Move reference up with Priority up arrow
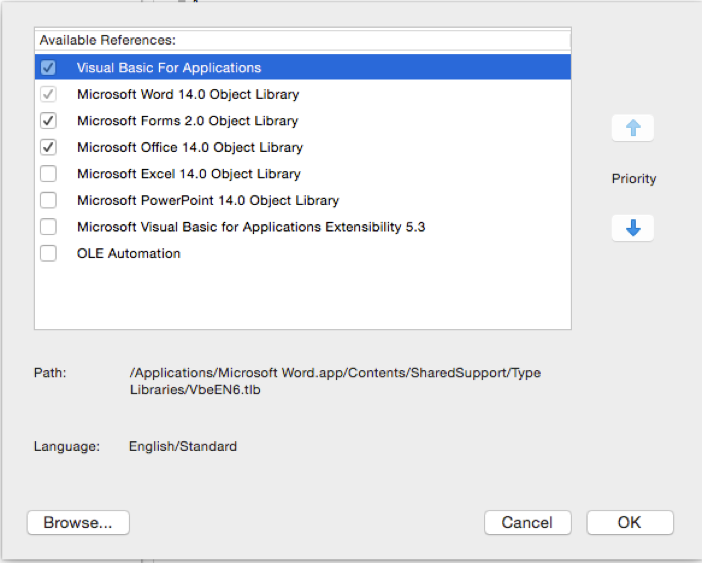 (x=633, y=128)
